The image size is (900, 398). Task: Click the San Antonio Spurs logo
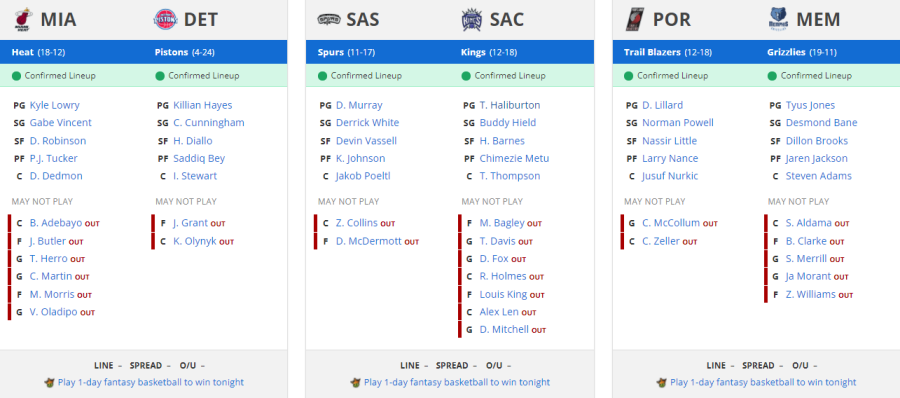pyautogui.click(x=329, y=20)
